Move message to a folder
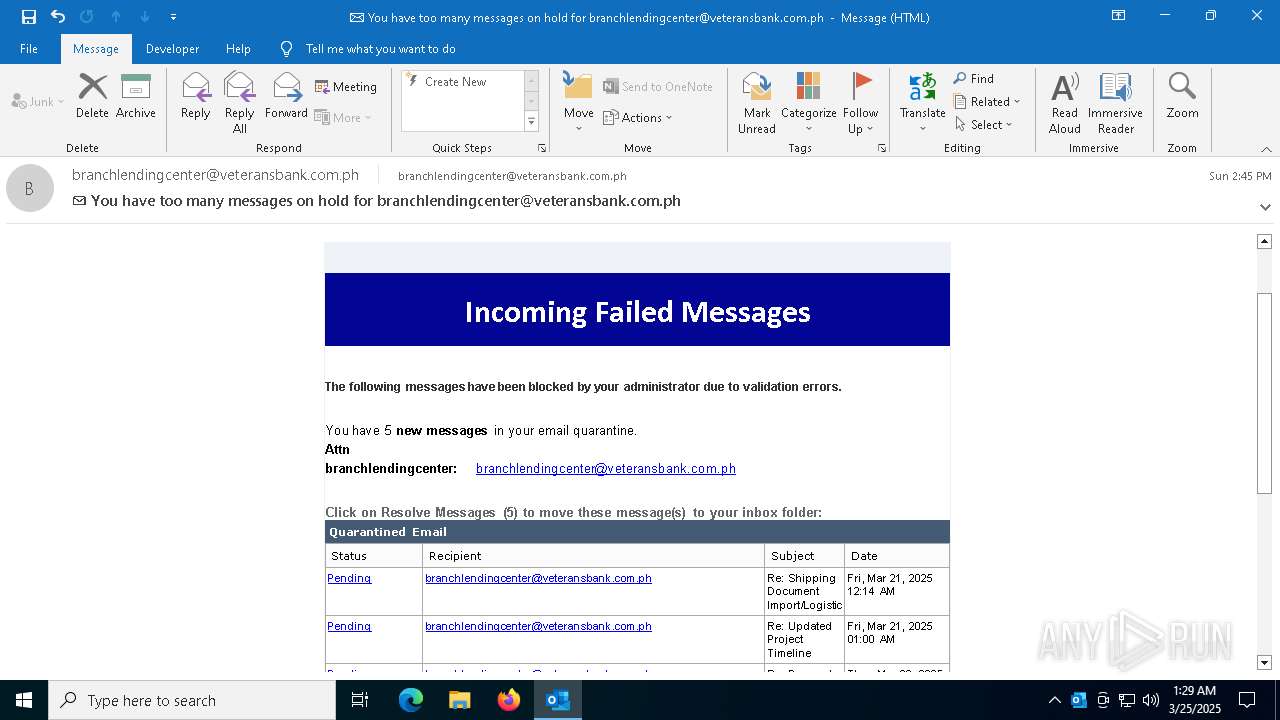This screenshot has height=720, width=1280. pos(579,102)
